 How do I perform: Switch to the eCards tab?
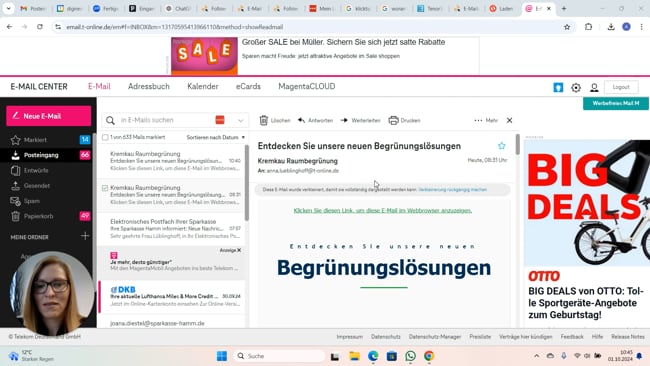click(x=248, y=86)
